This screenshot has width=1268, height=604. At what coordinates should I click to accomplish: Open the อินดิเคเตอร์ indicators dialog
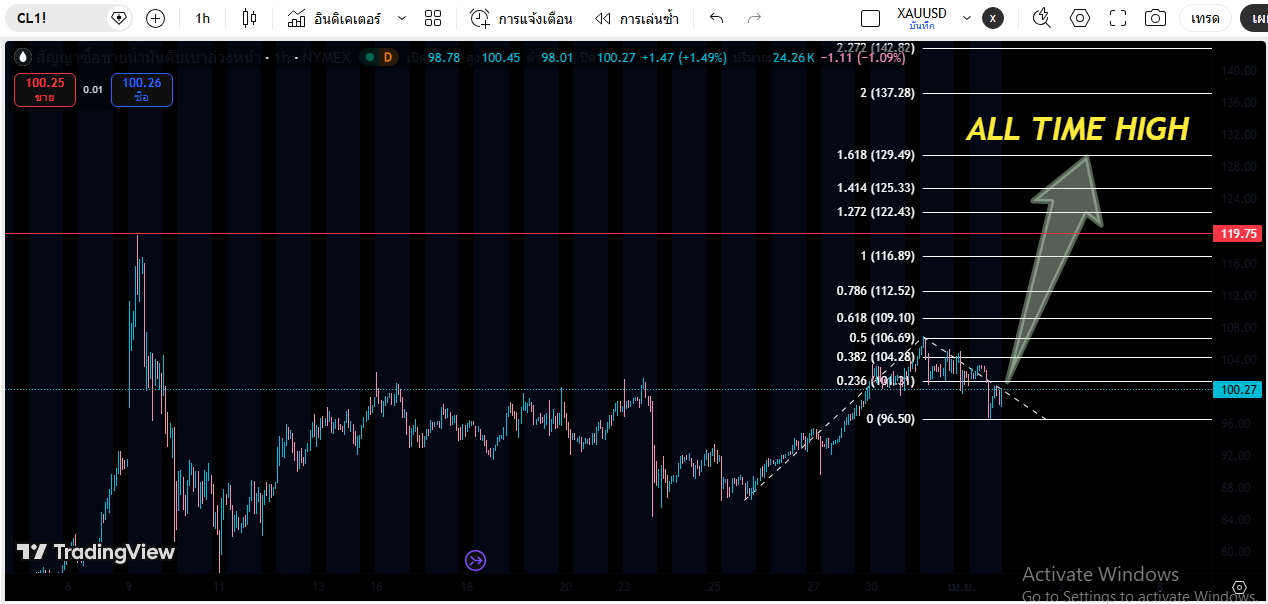tap(334, 18)
